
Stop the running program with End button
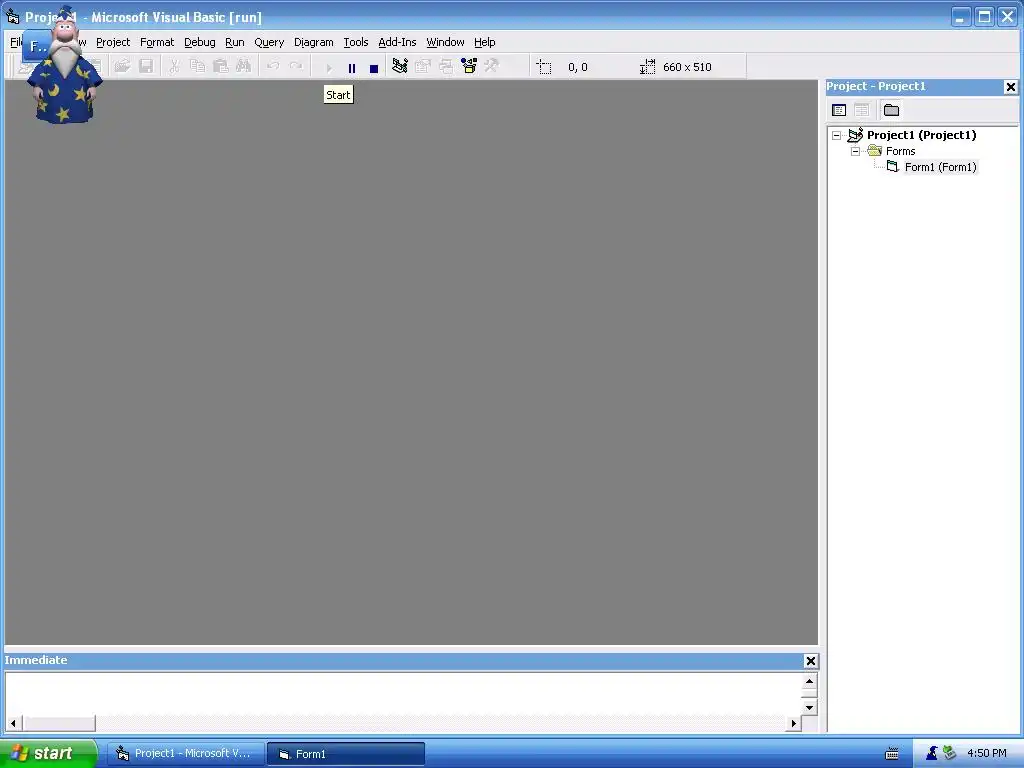(x=374, y=67)
